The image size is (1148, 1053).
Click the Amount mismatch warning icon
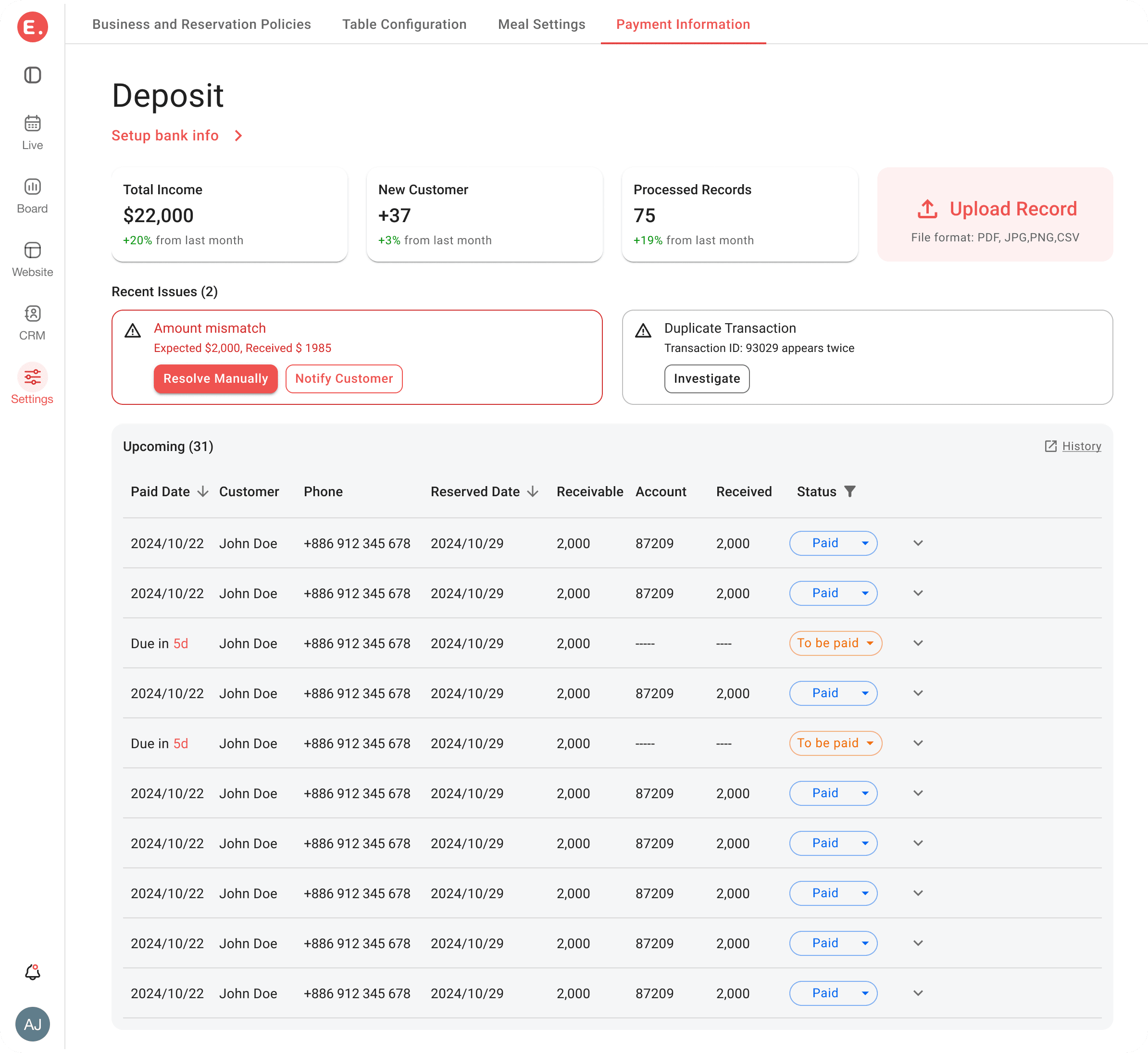pos(133,331)
